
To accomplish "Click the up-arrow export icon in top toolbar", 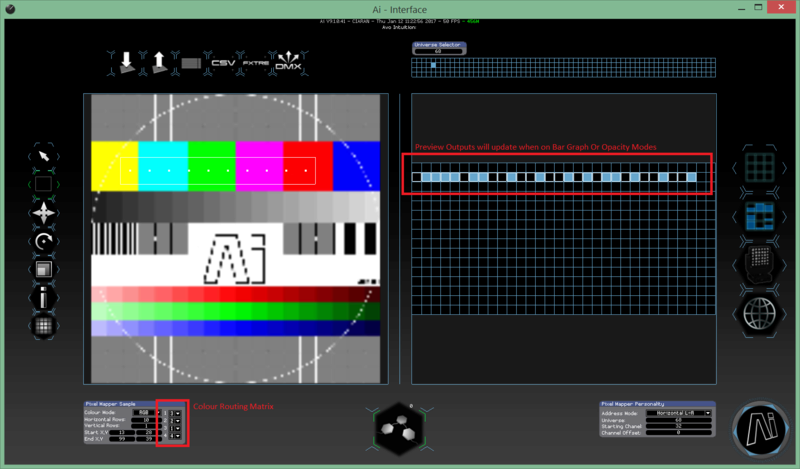I will click(159, 62).
